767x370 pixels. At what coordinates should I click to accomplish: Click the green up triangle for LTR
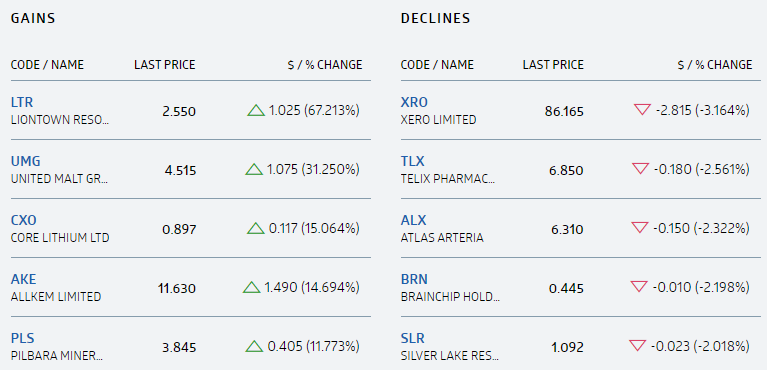pyautogui.click(x=256, y=111)
